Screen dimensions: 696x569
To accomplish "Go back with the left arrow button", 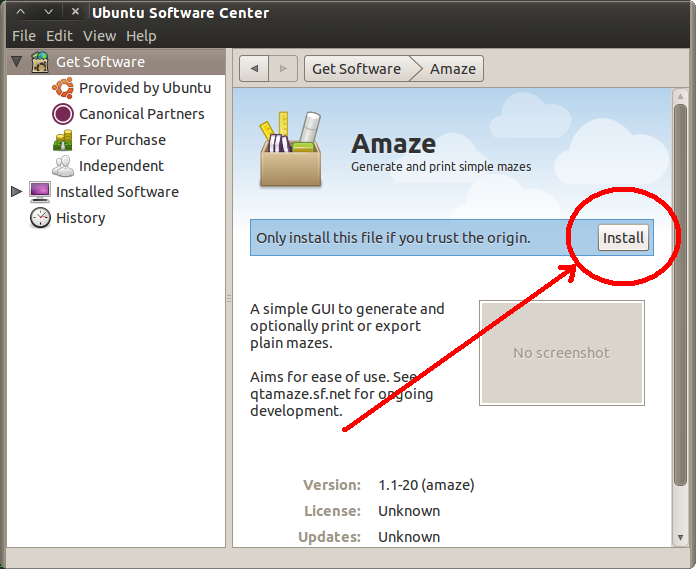I will point(254,69).
